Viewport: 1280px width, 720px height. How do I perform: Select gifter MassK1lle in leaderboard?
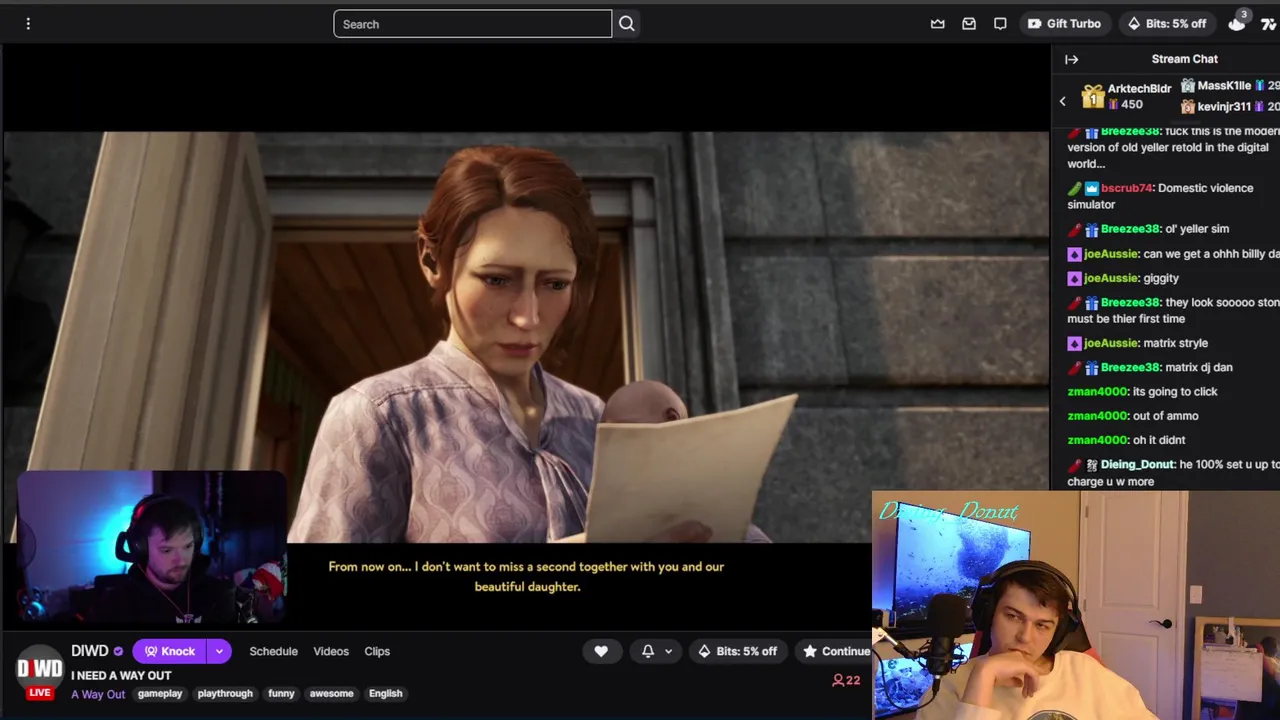[1230, 86]
